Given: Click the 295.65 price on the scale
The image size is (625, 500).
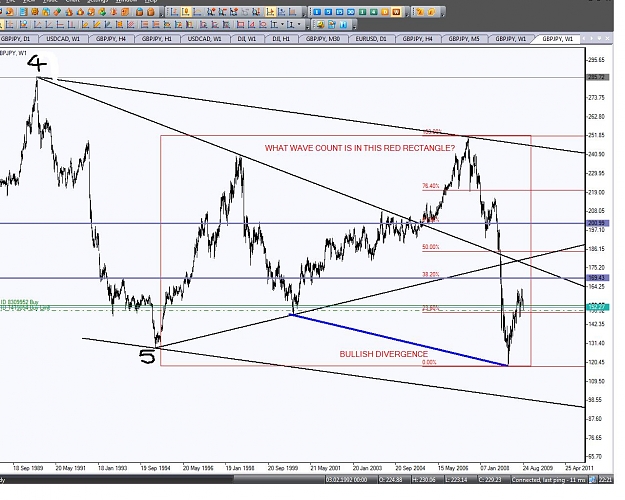Looking at the screenshot, I should point(597,60).
